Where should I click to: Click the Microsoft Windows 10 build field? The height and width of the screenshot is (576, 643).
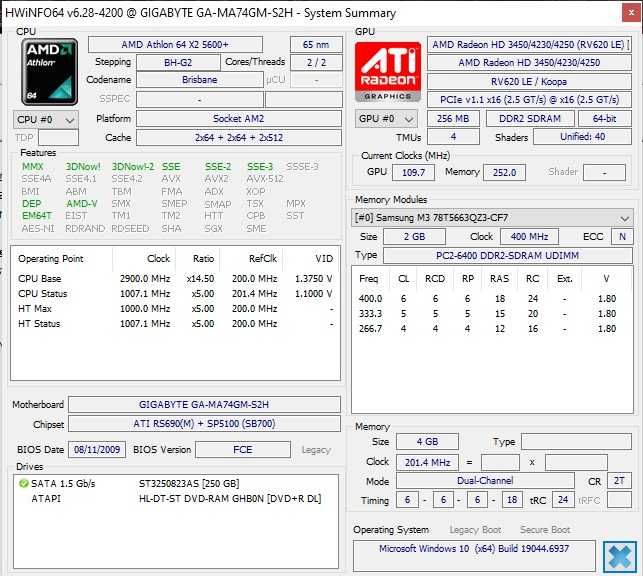tap(474, 555)
